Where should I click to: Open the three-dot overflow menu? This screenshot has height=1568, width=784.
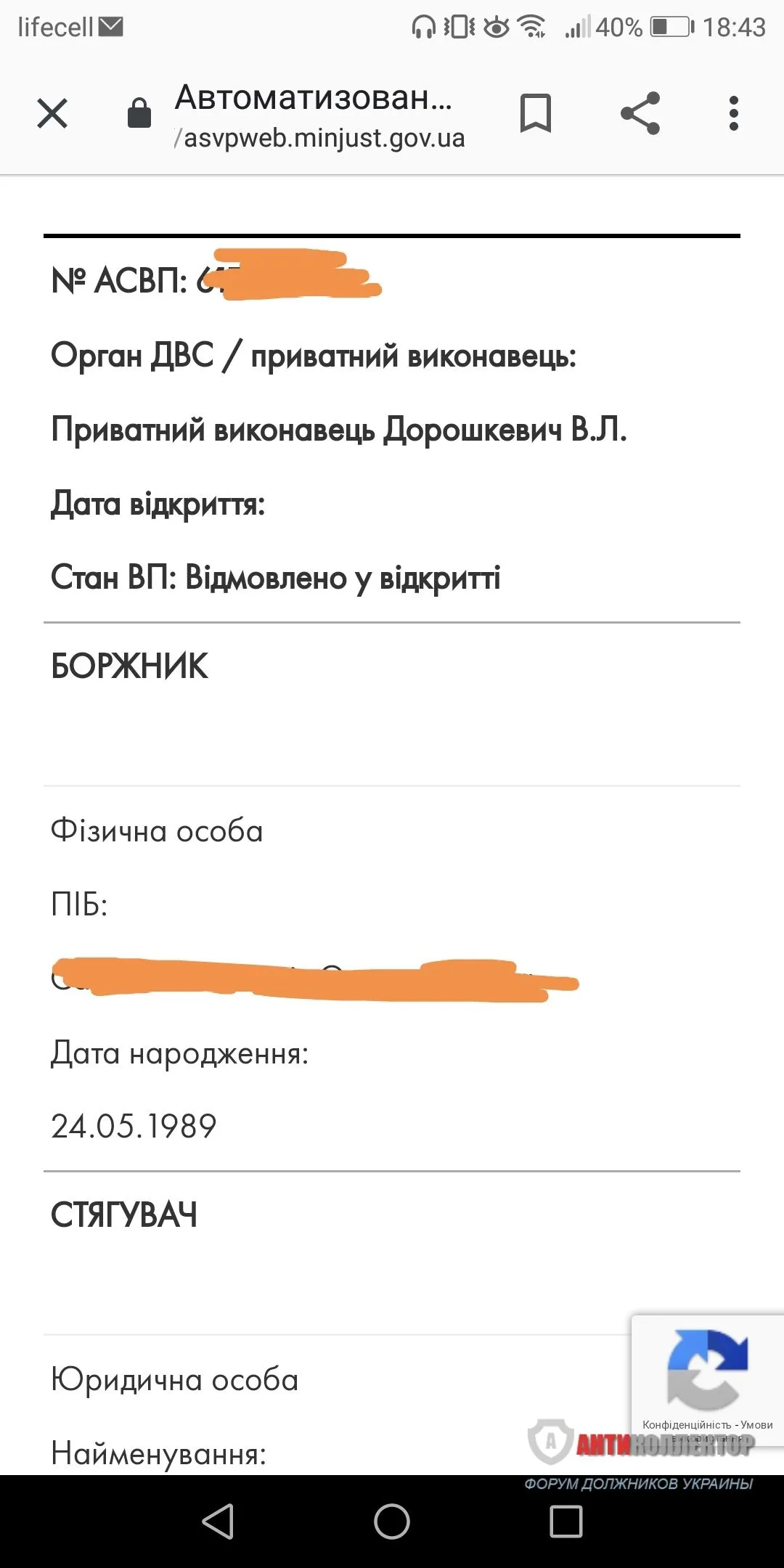(734, 113)
